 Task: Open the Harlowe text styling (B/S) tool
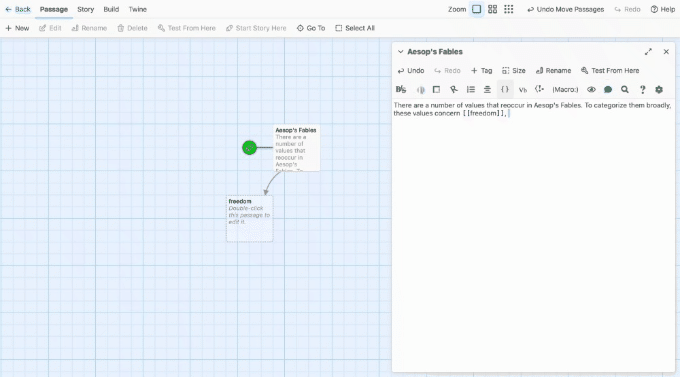point(401,89)
